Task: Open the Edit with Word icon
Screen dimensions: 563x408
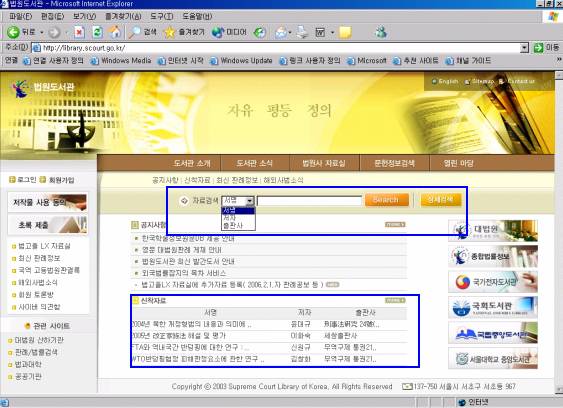Action: (x=320, y=33)
